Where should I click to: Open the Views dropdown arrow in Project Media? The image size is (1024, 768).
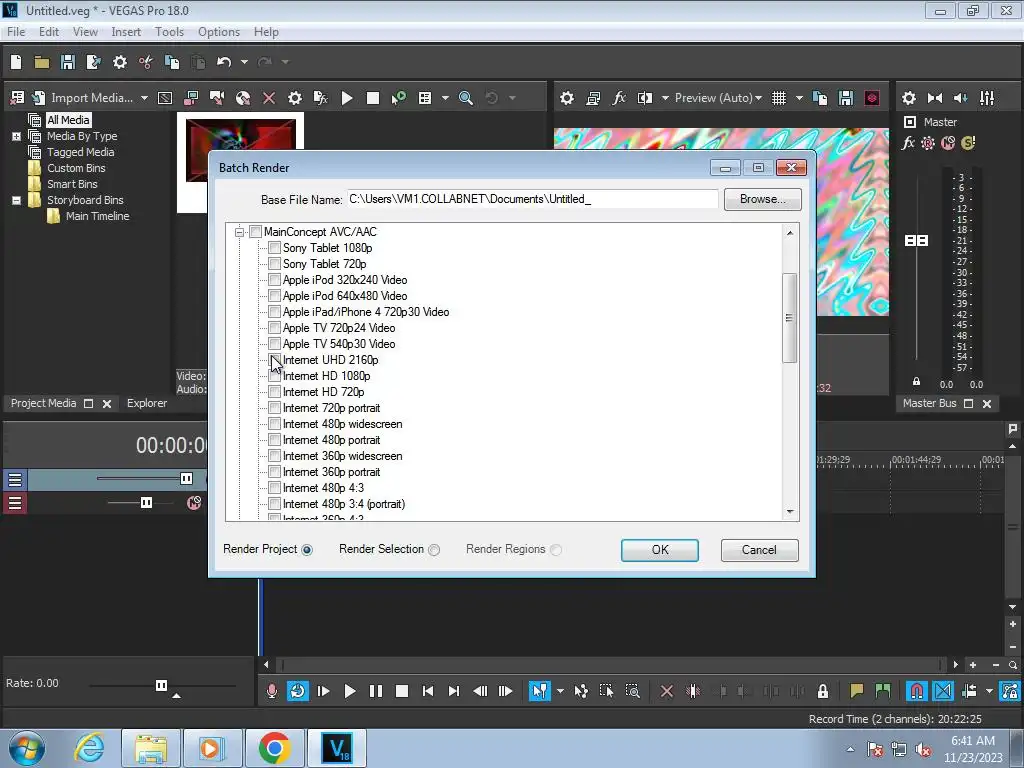445,98
